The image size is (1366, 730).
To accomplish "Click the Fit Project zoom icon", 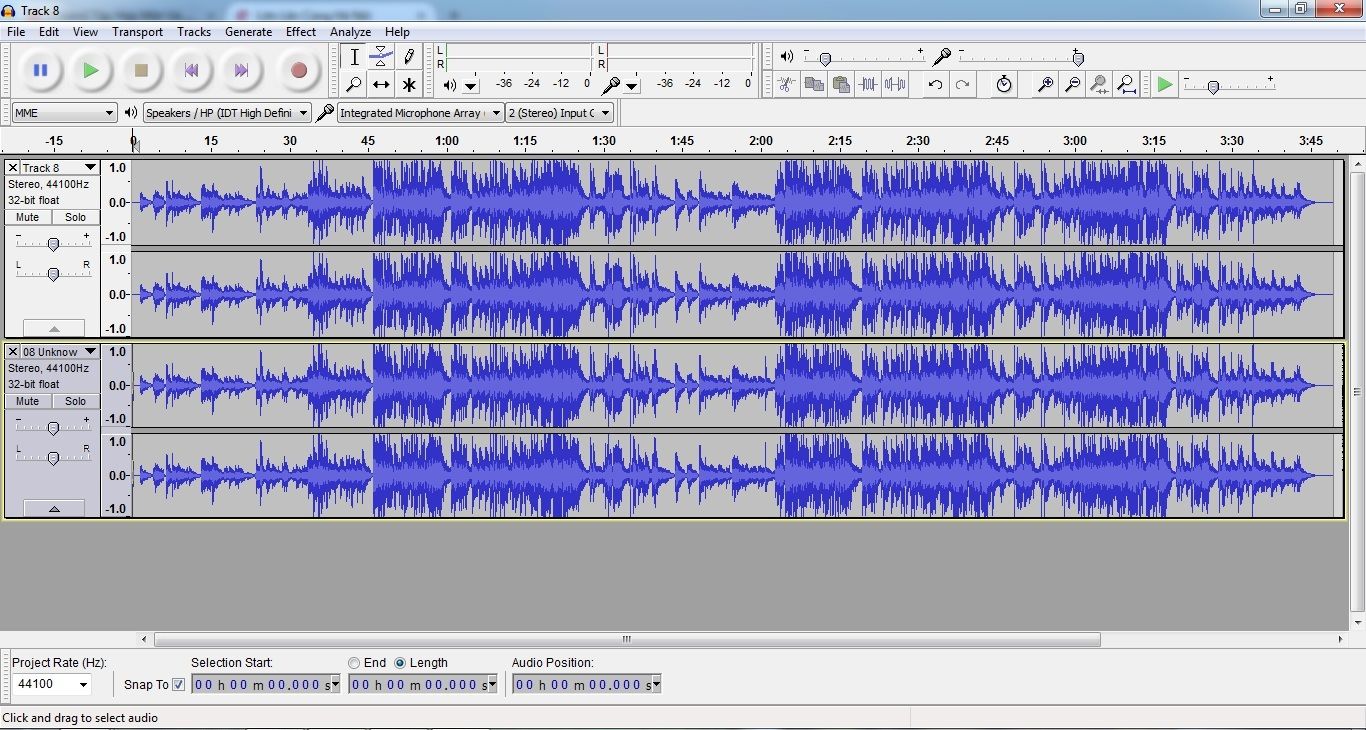I will click(x=1126, y=85).
